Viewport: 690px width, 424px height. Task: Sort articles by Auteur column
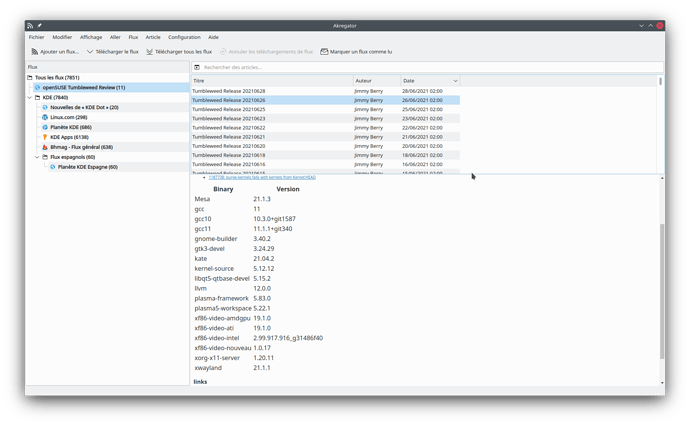[x=377, y=81]
